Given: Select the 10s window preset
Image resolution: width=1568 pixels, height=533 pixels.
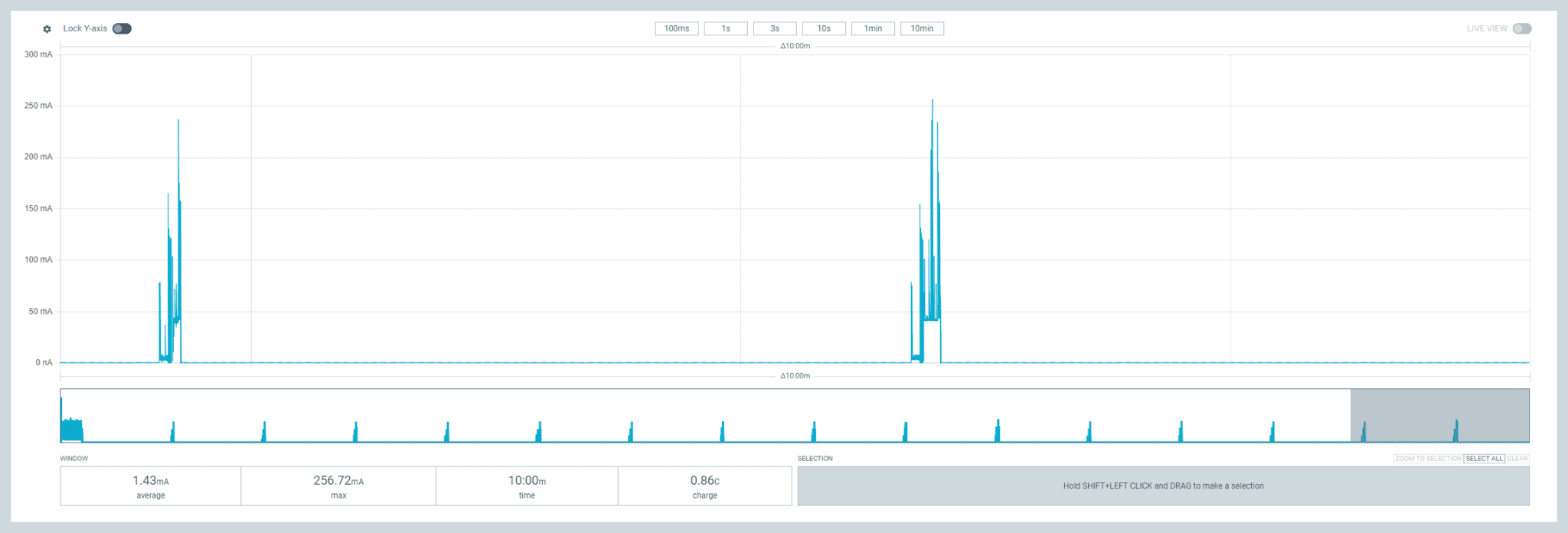Looking at the screenshot, I should [x=823, y=28].
